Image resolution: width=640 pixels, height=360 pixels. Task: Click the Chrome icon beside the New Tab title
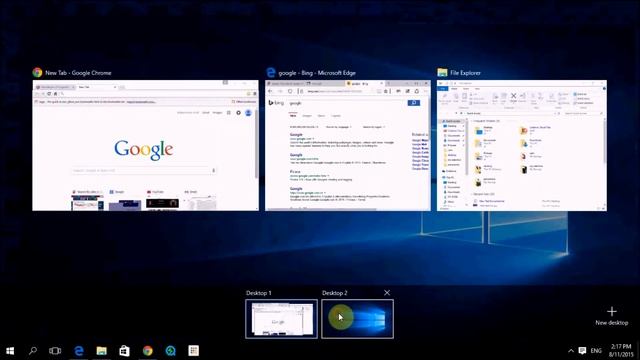[38, 73]
